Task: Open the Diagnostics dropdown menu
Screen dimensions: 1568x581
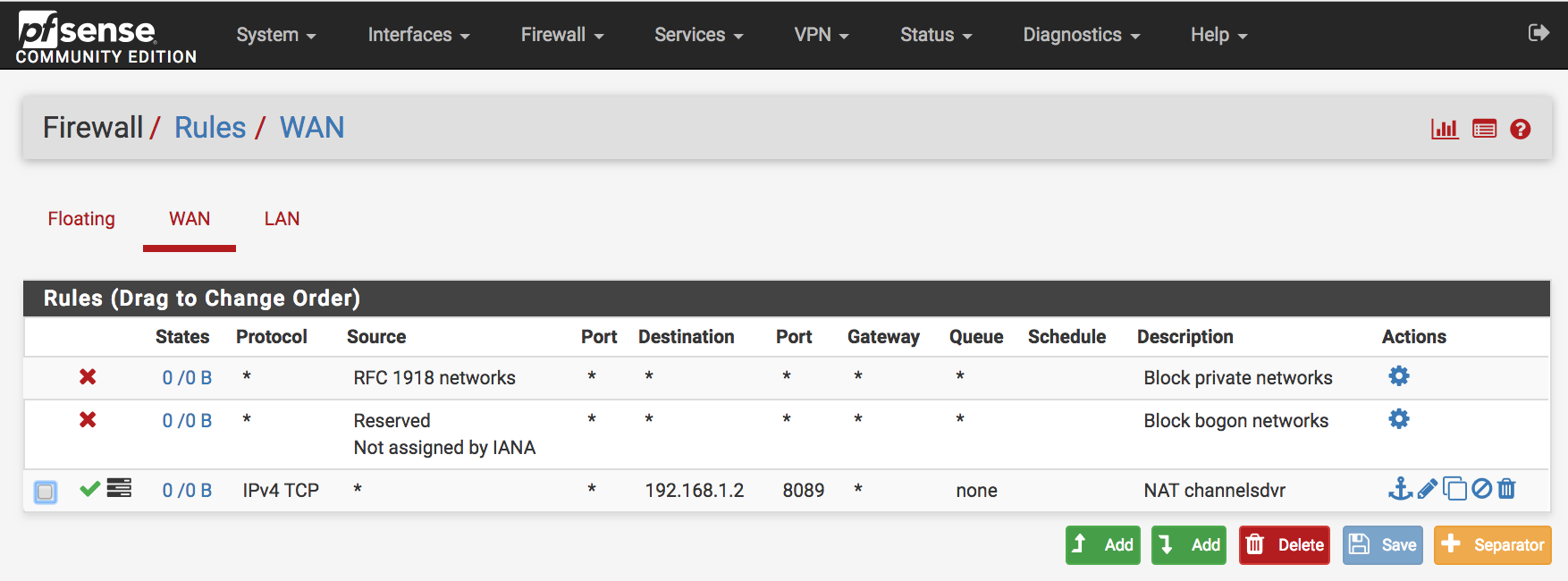Action: click(x=1081, y=35)
